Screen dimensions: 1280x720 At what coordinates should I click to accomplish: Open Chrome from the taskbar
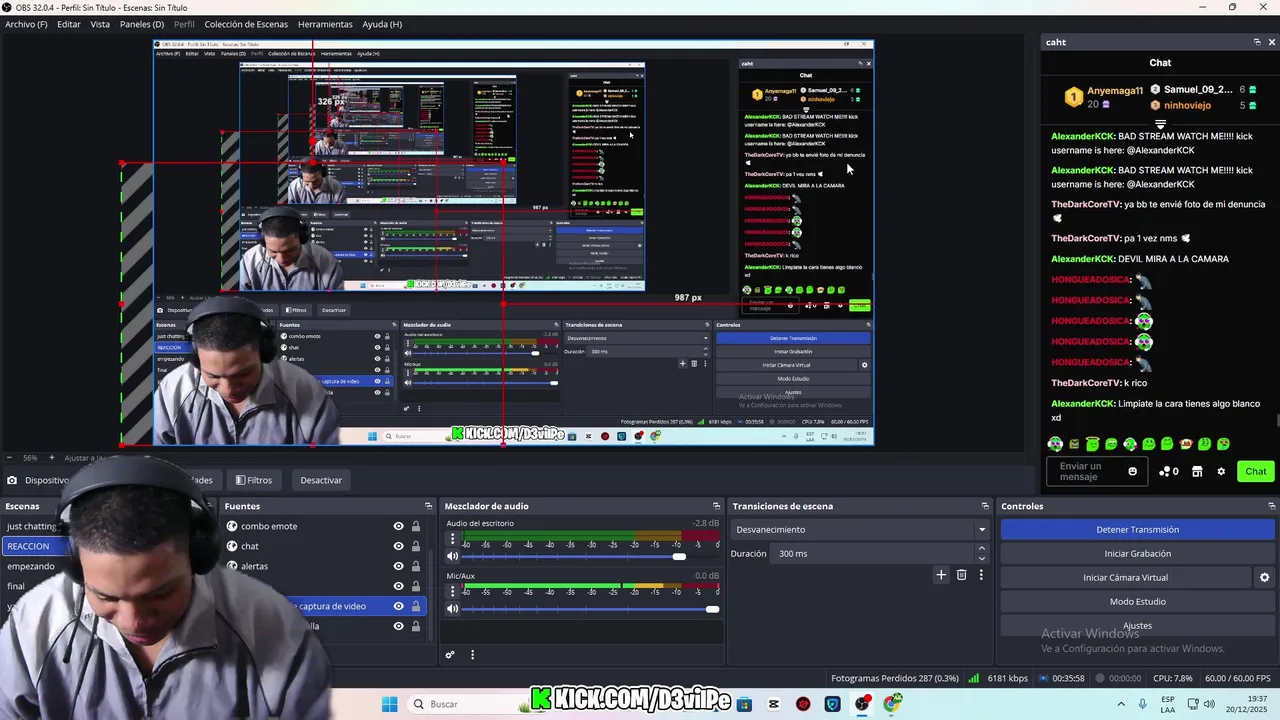click(x=892, y=704)
